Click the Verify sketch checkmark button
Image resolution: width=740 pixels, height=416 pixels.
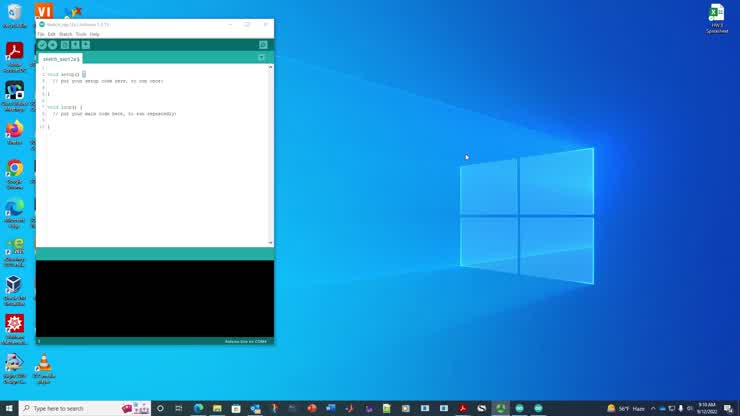click(42, 45)
